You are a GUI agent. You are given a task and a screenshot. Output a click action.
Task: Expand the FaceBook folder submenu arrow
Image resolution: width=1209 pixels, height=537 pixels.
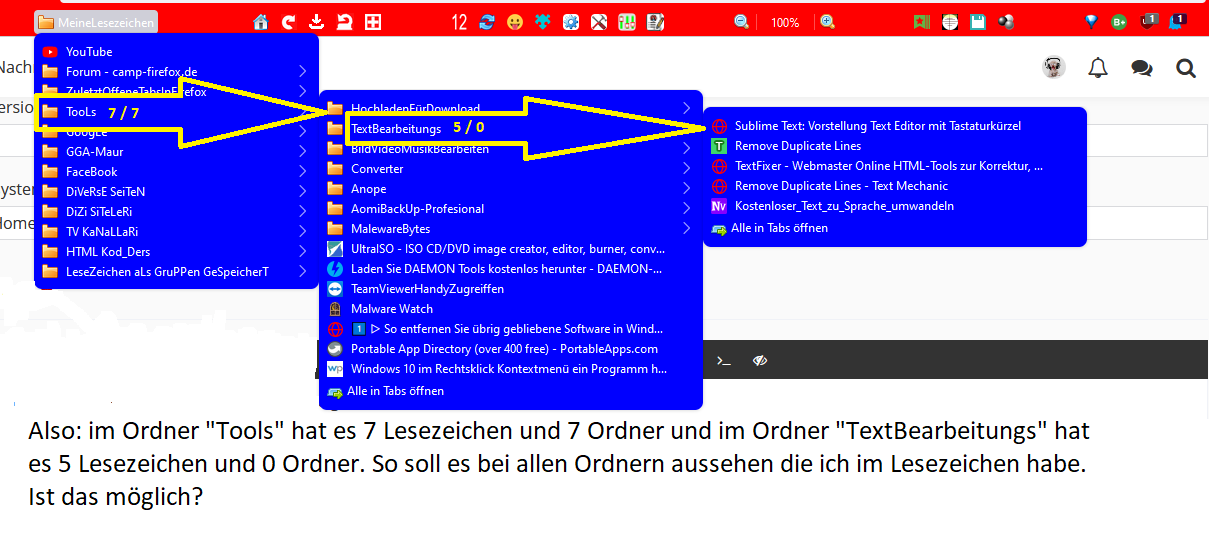click(x=303, y=172)
